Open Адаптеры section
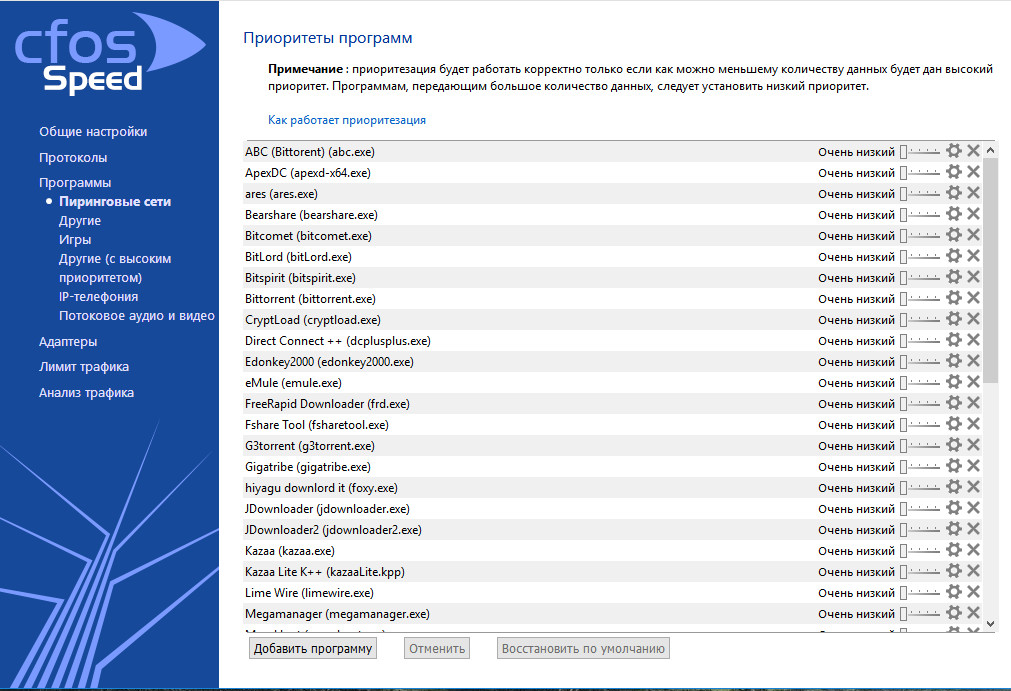This screenshot has width=1011, height=691. (68, 342)
